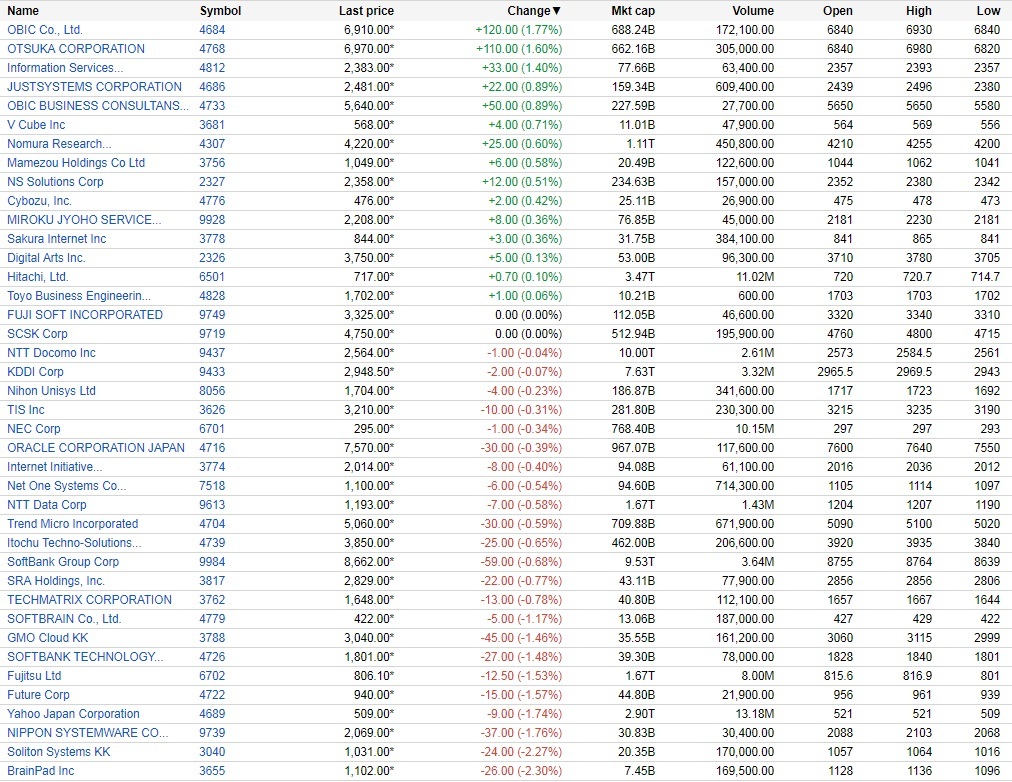The image size is (1012, 782).
Task: Open the Nihon Unisys Ltd link
Action: 51,391
